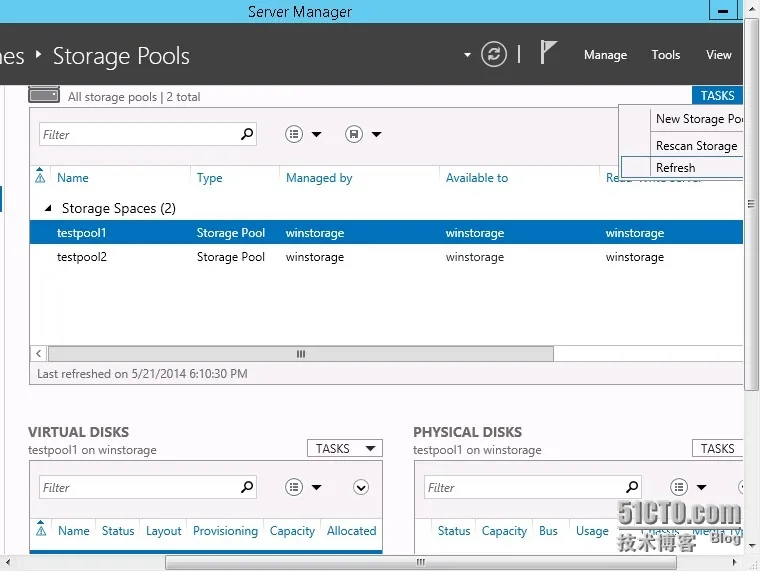Open the Virtual Disks TASKS dropdown

(x=344, y=449)
